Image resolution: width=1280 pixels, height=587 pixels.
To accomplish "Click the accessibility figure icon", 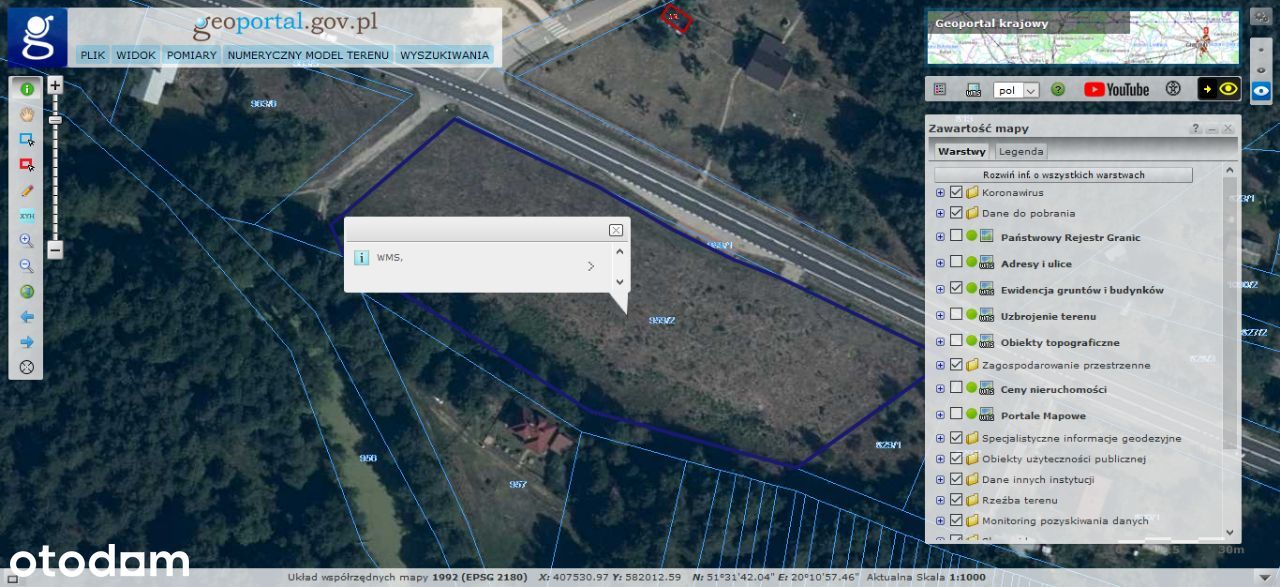I will click(x=1173, y=89).
